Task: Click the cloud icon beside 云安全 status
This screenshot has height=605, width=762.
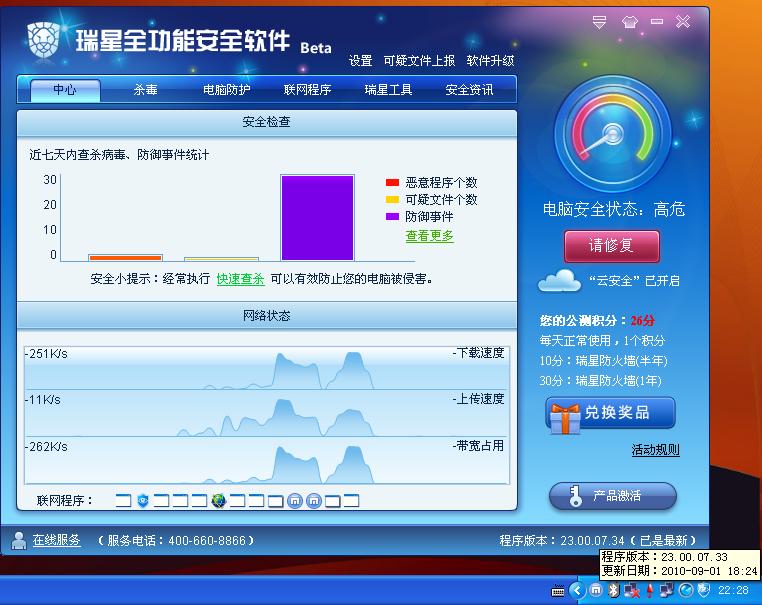Action: [559, 280]
